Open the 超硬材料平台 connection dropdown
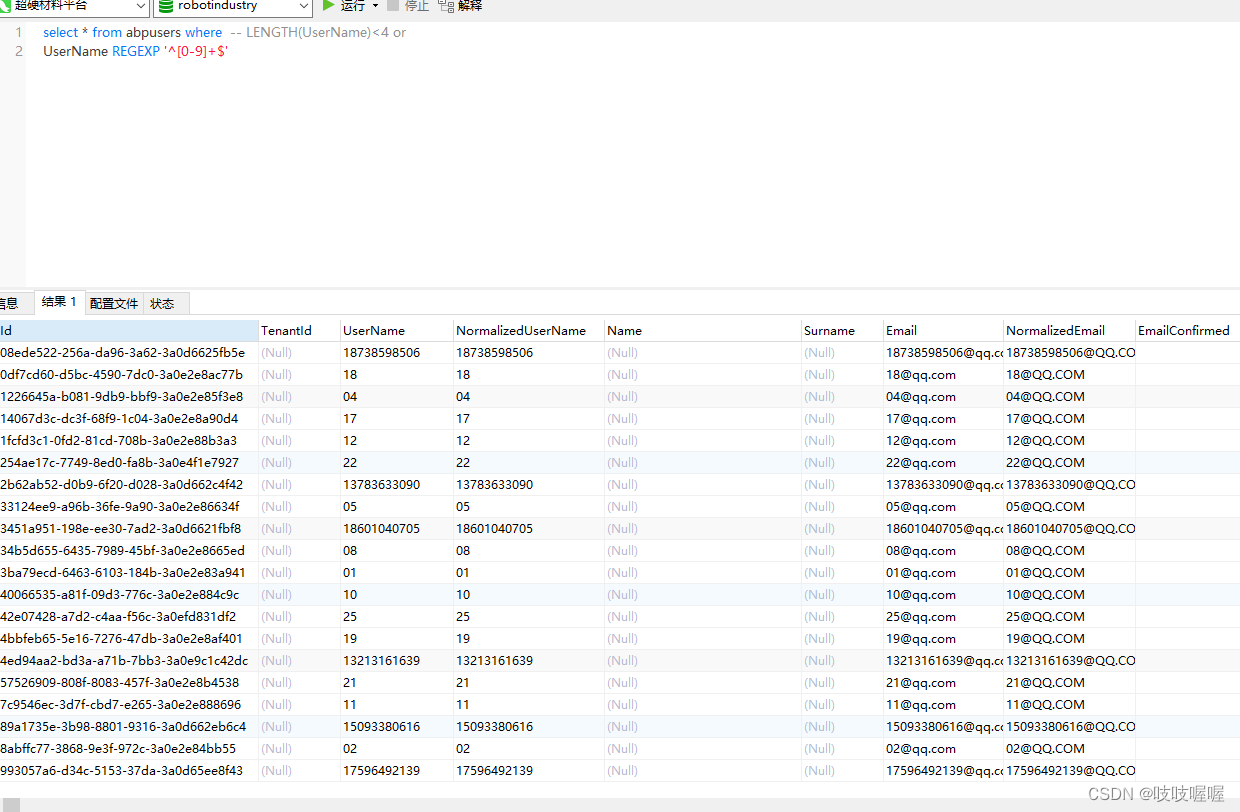This screenshot has width=1240, height=812. (x=140, y=7)
